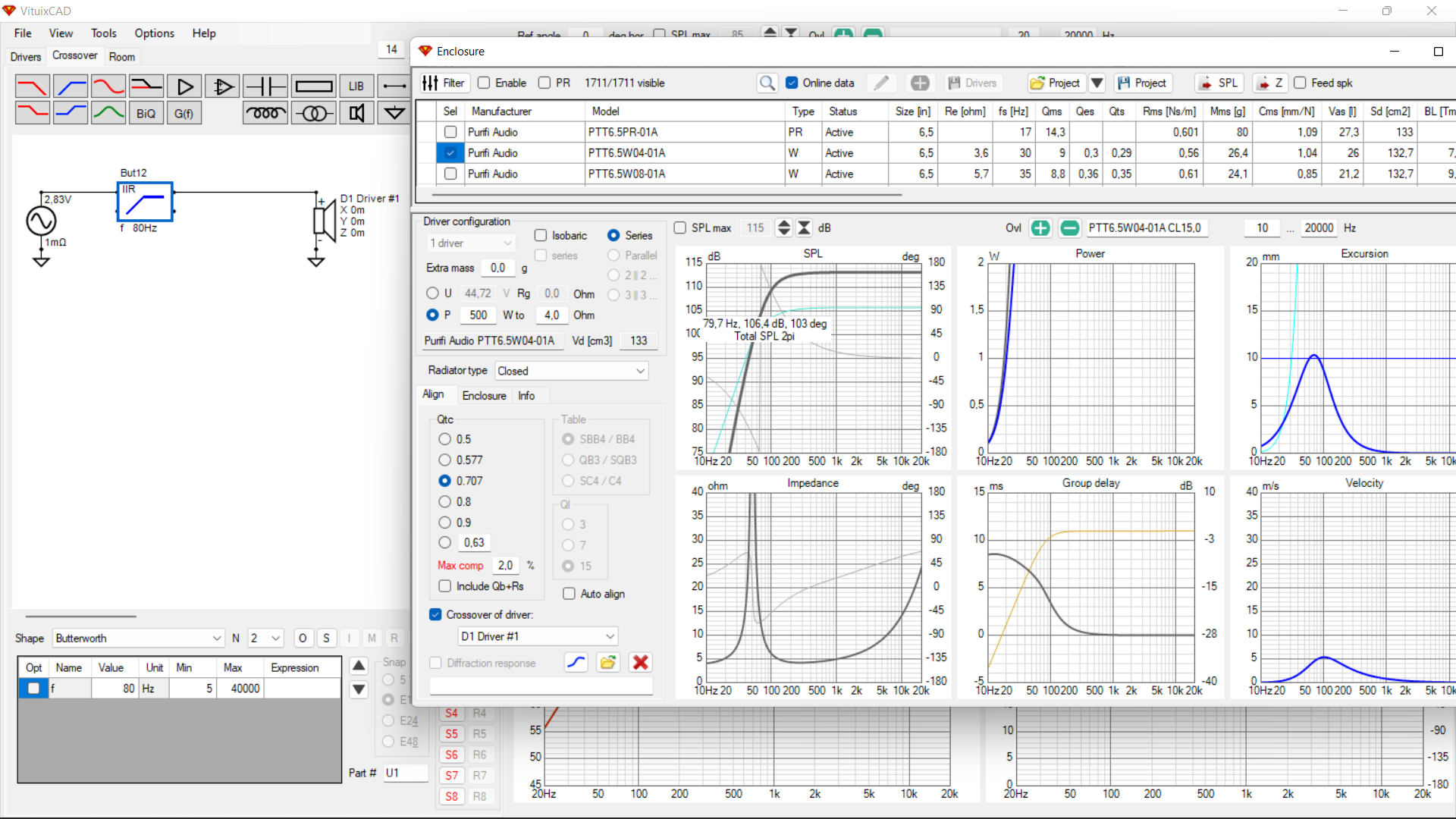The image size is (1456, 819).
Task: Insert a buffer amplifier triangle
Action: pos(184,86)
